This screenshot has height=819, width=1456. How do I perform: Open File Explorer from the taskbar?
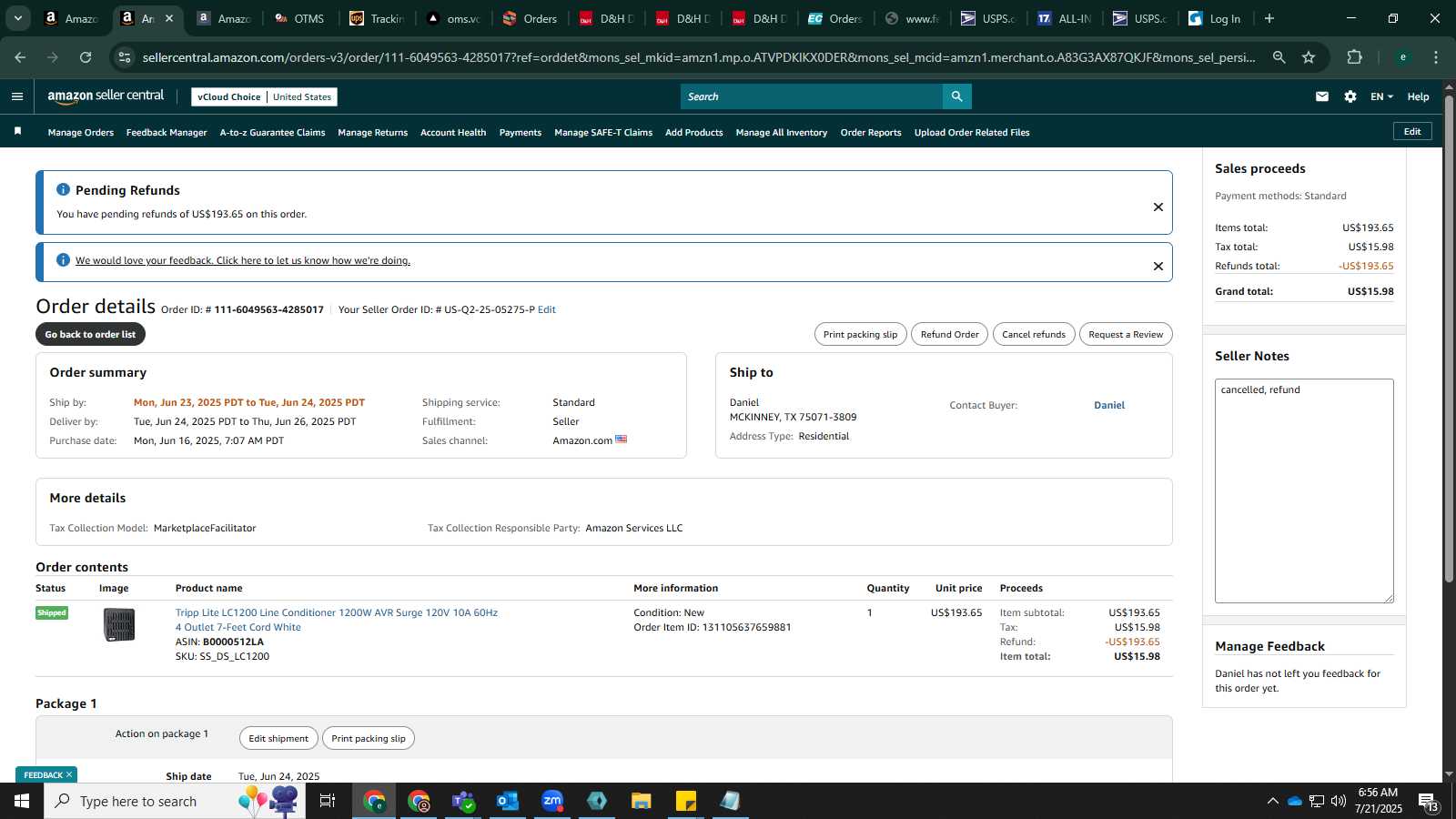[x=642, y=801]
